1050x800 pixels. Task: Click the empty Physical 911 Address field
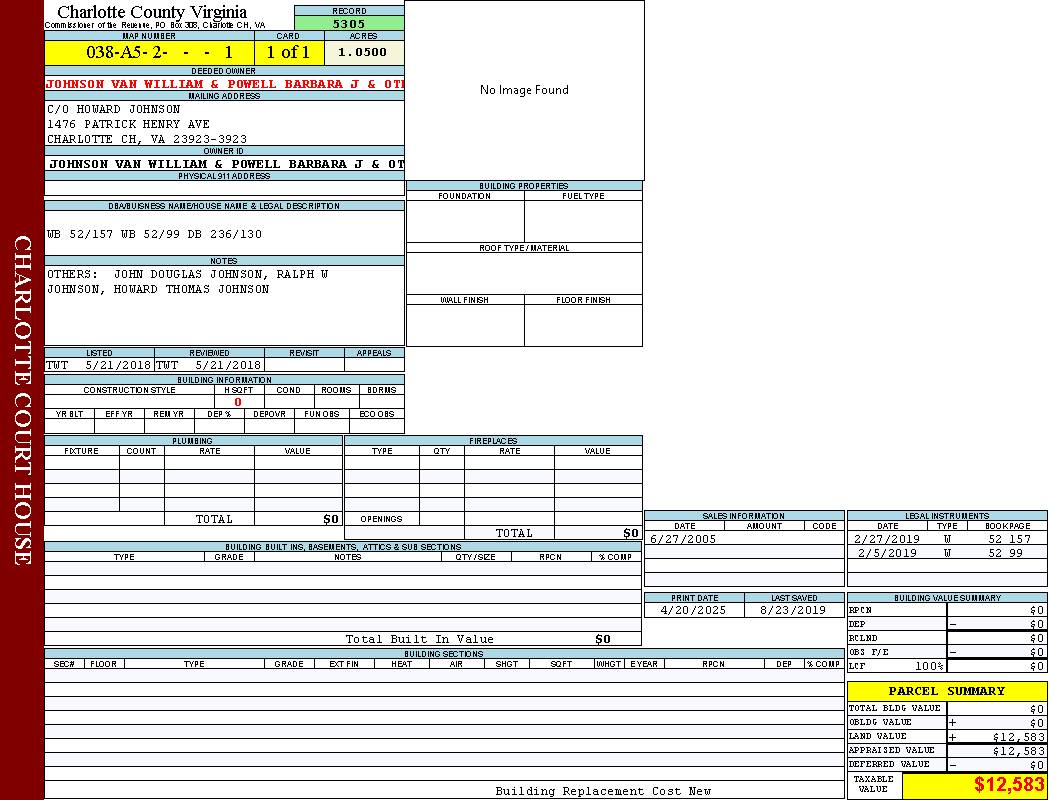point(224,188)
